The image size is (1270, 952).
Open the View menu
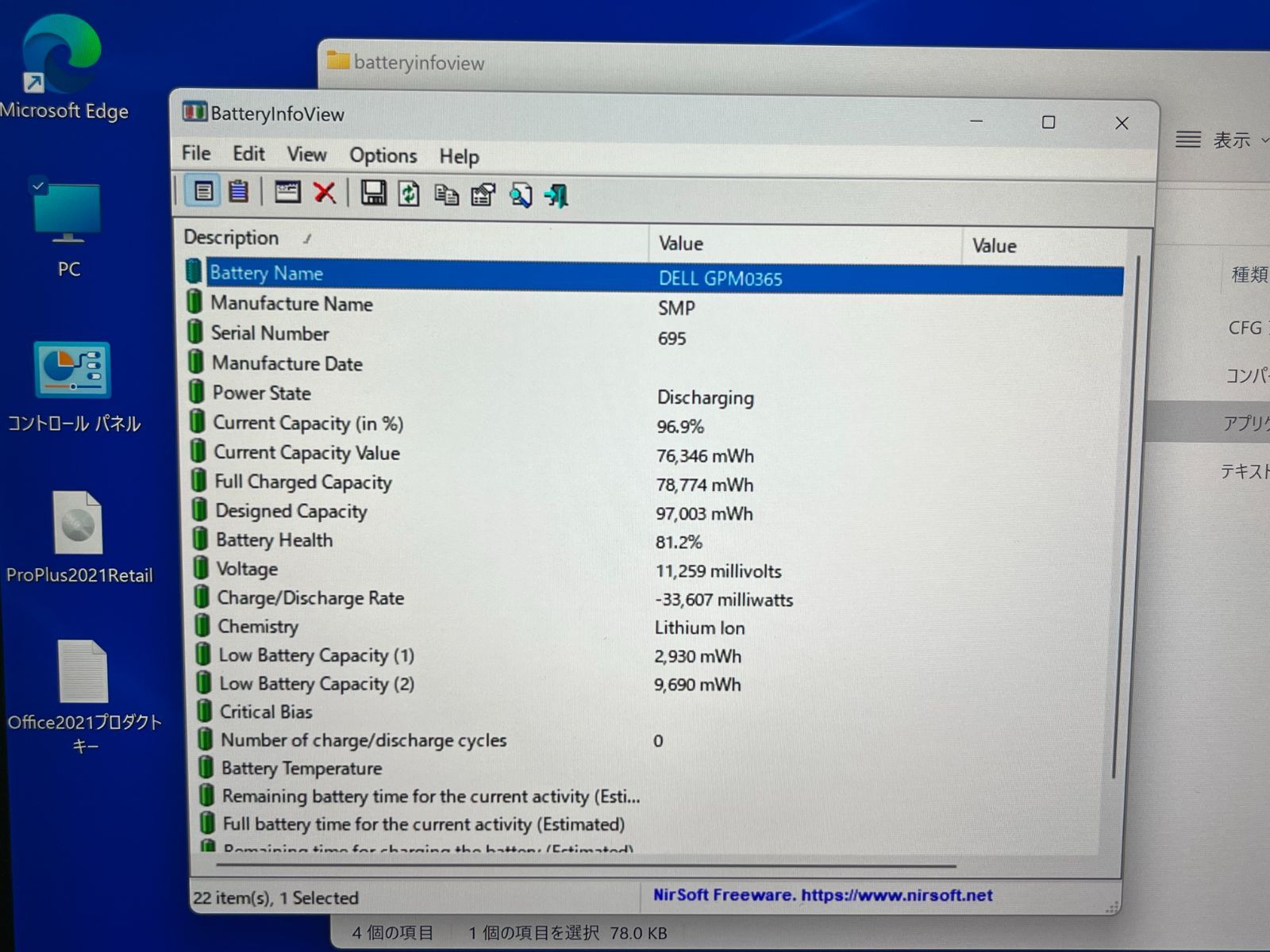[306, 154]
